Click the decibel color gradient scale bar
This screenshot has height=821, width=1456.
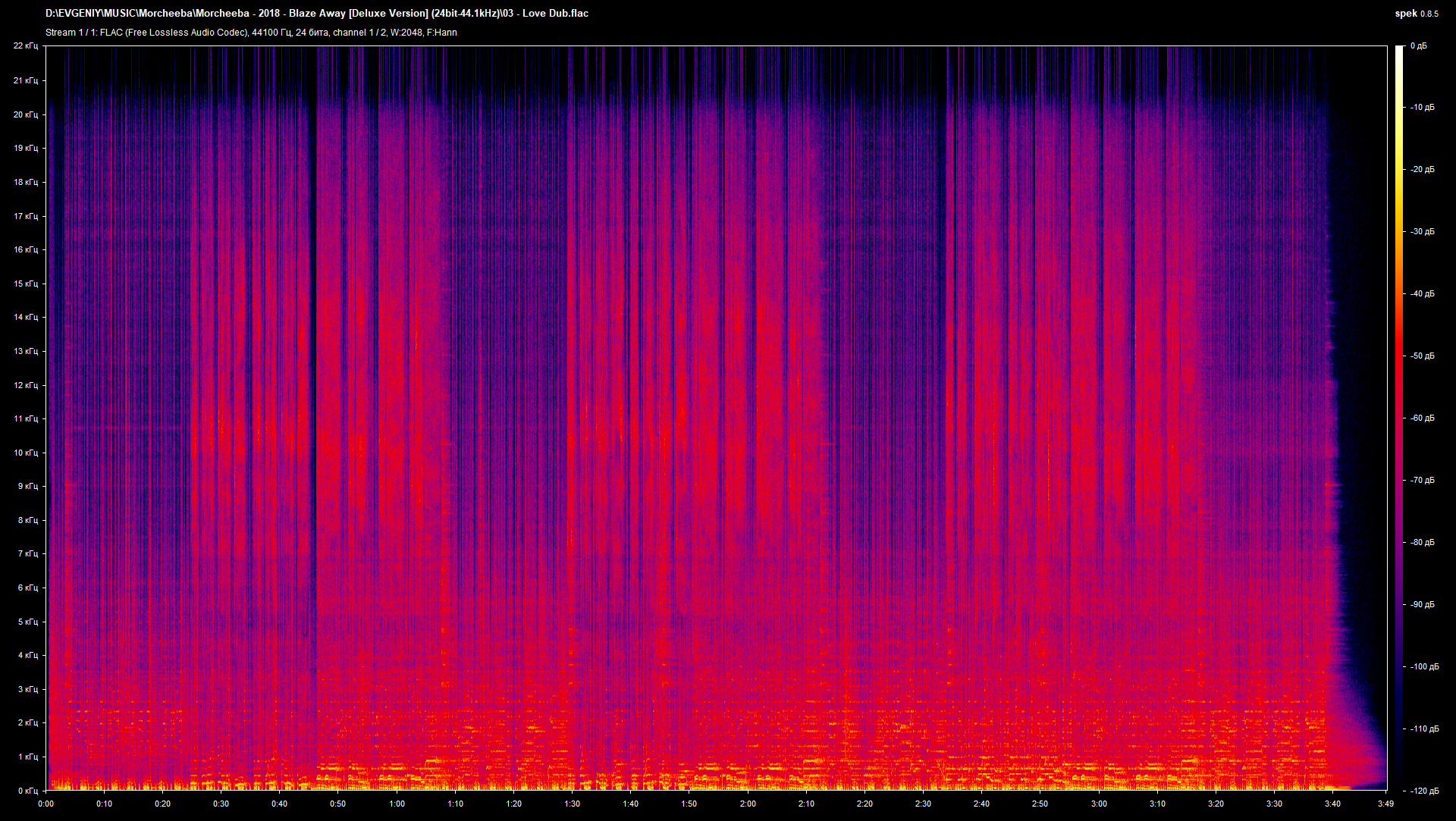click(1399, 418)
